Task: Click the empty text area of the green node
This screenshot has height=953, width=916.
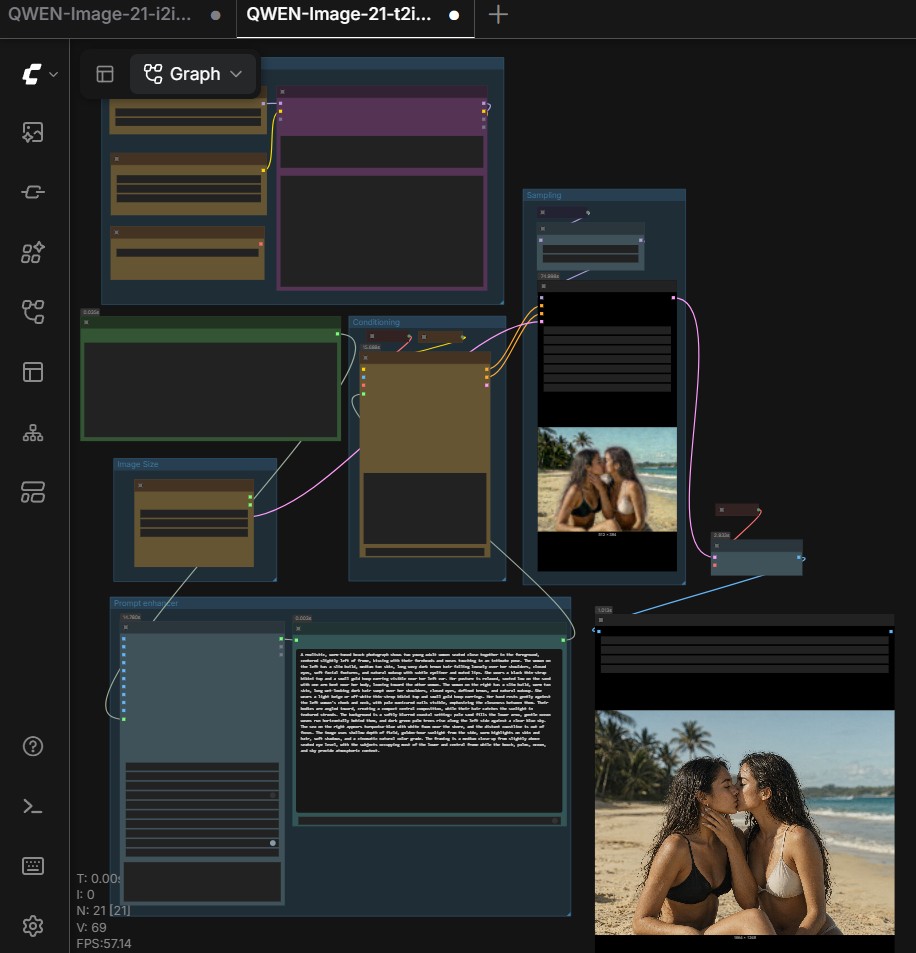Action: point(210,389)
